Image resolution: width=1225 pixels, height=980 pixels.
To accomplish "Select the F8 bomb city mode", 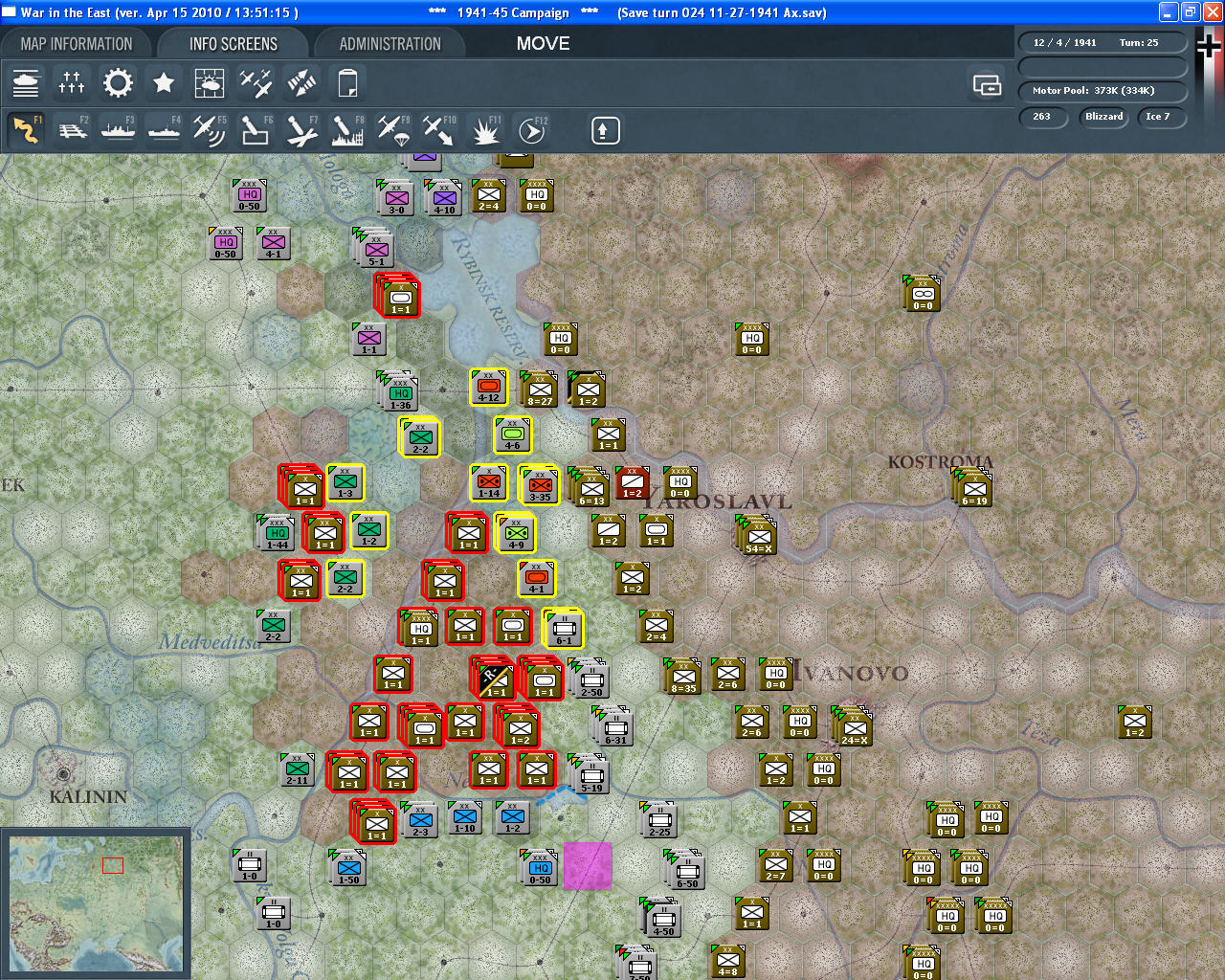I will (347, 130).
